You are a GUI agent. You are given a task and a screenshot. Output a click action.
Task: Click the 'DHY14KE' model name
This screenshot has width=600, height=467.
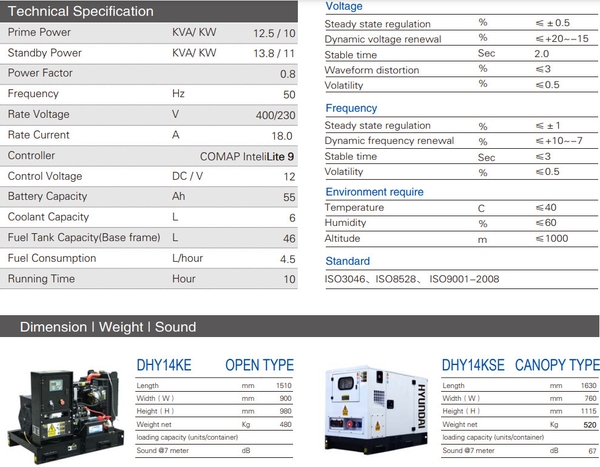[164, 365]
